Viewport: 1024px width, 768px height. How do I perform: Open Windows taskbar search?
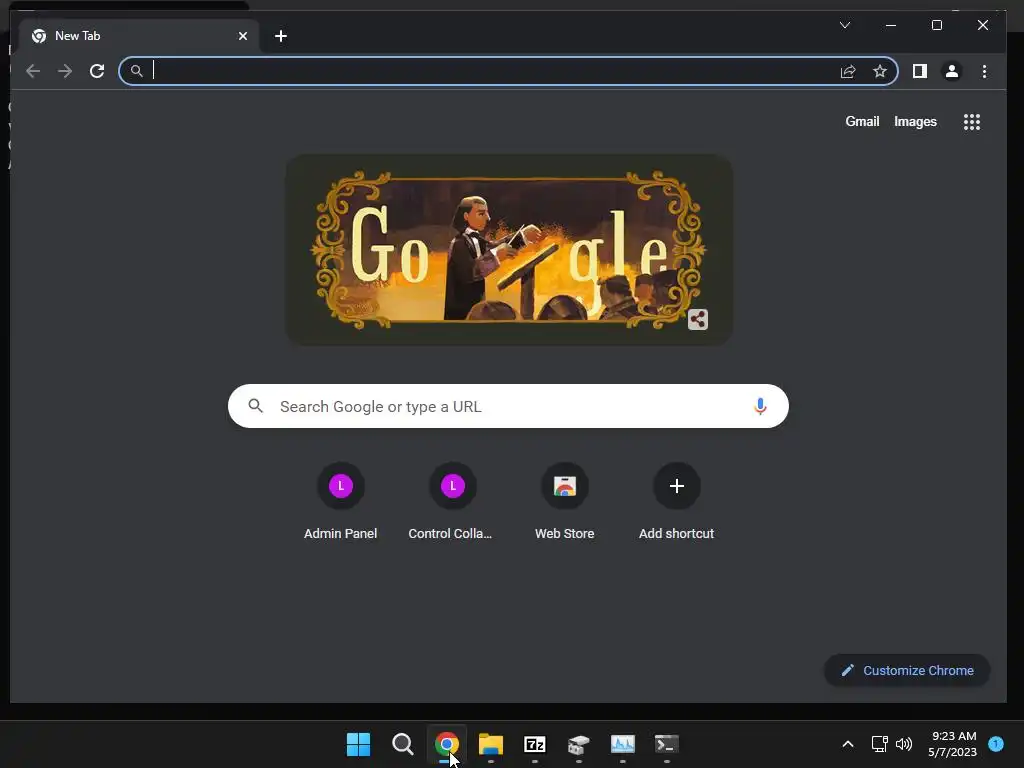click(x=402, y=744)
